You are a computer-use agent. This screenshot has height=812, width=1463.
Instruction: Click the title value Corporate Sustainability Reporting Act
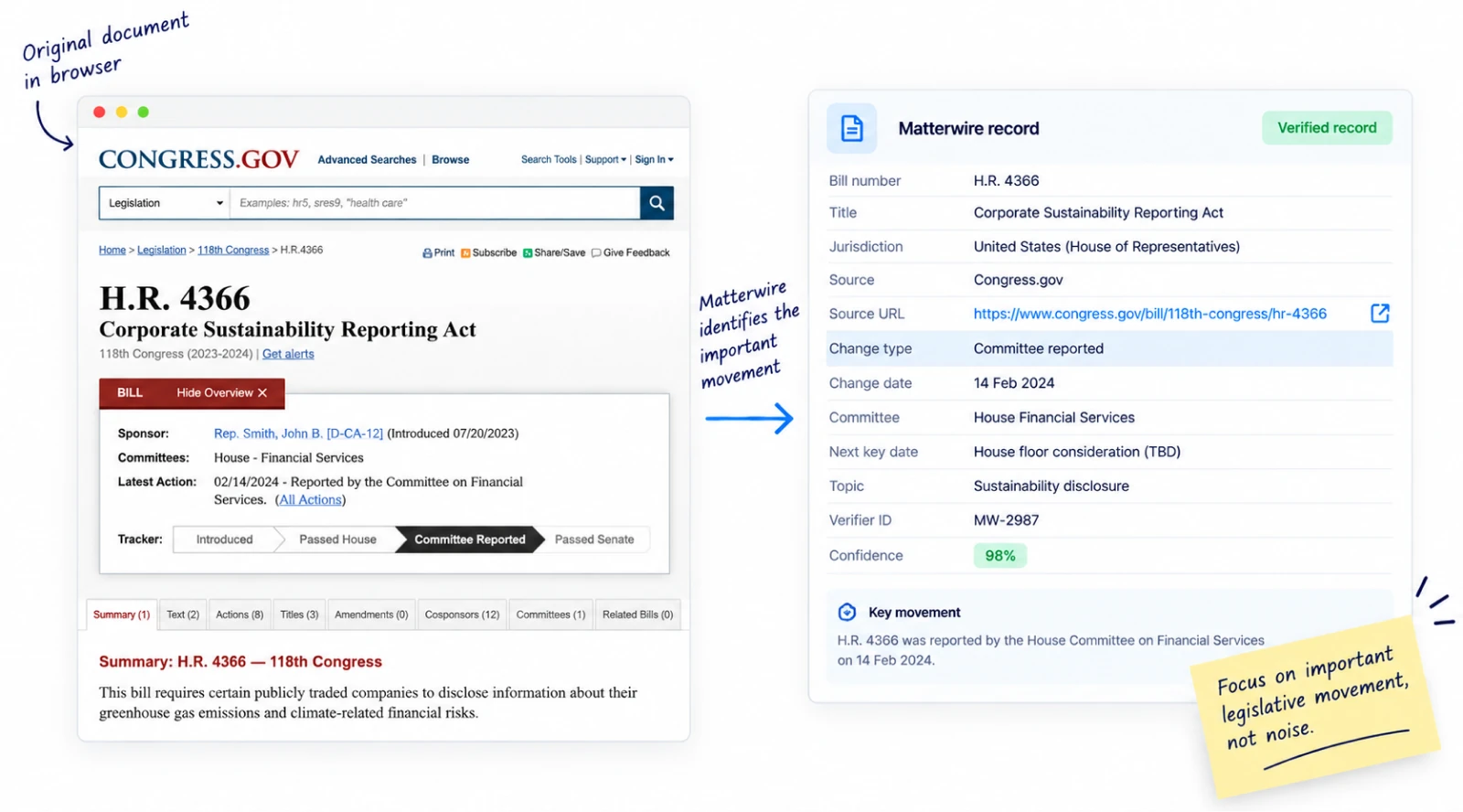coord(1098,213)
